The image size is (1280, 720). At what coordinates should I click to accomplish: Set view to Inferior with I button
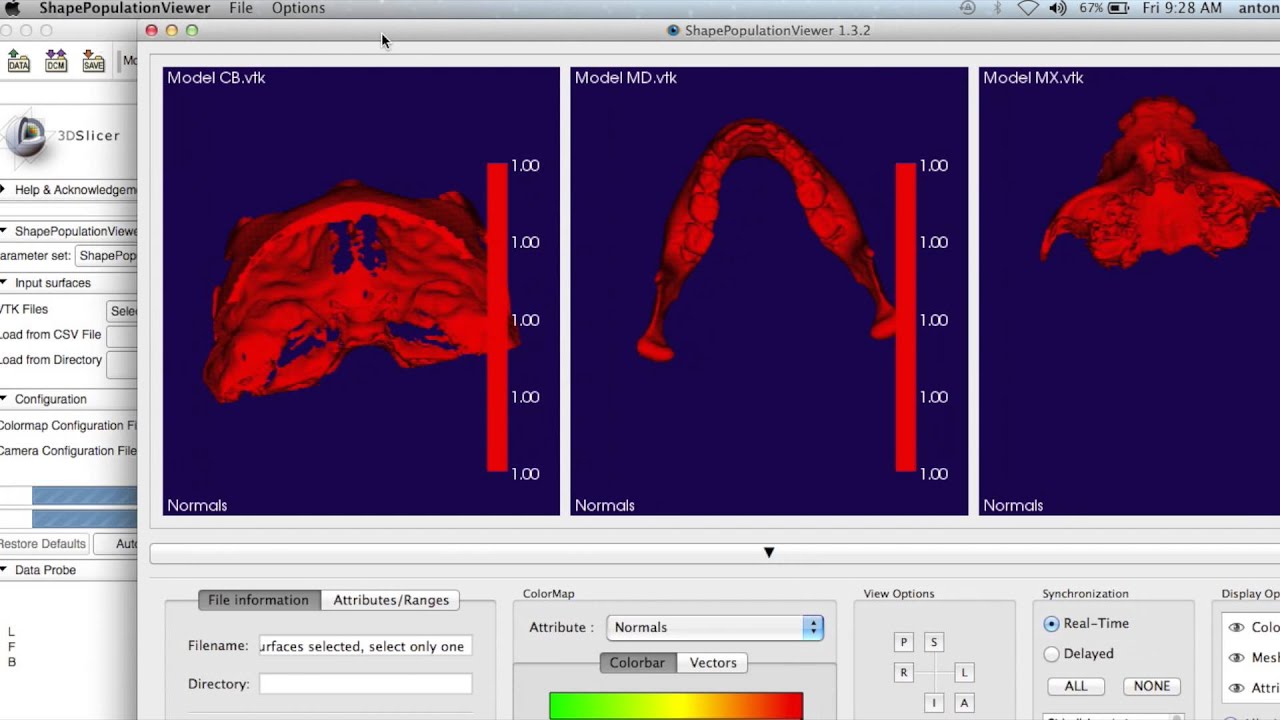click(x=934, y=703)
